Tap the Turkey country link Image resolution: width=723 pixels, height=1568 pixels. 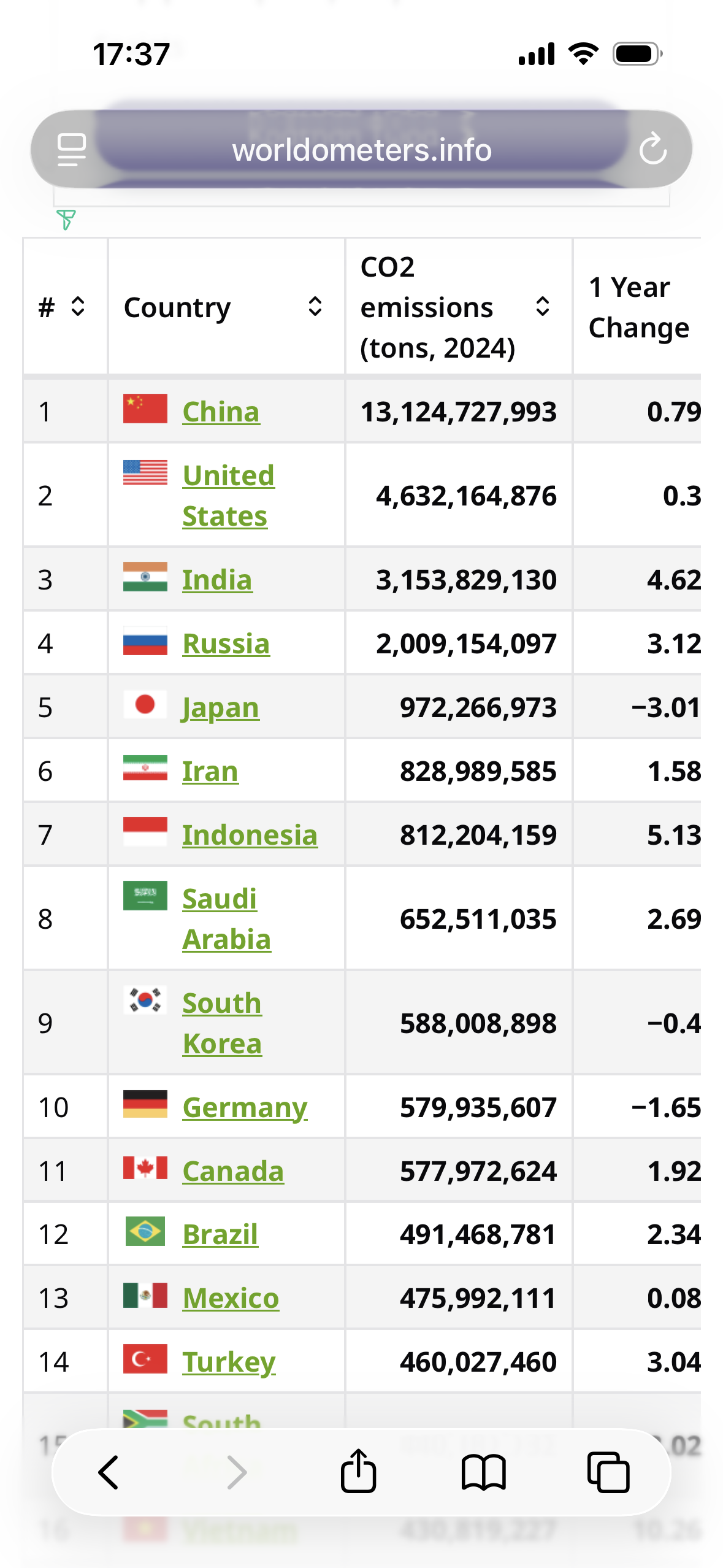229,1362
